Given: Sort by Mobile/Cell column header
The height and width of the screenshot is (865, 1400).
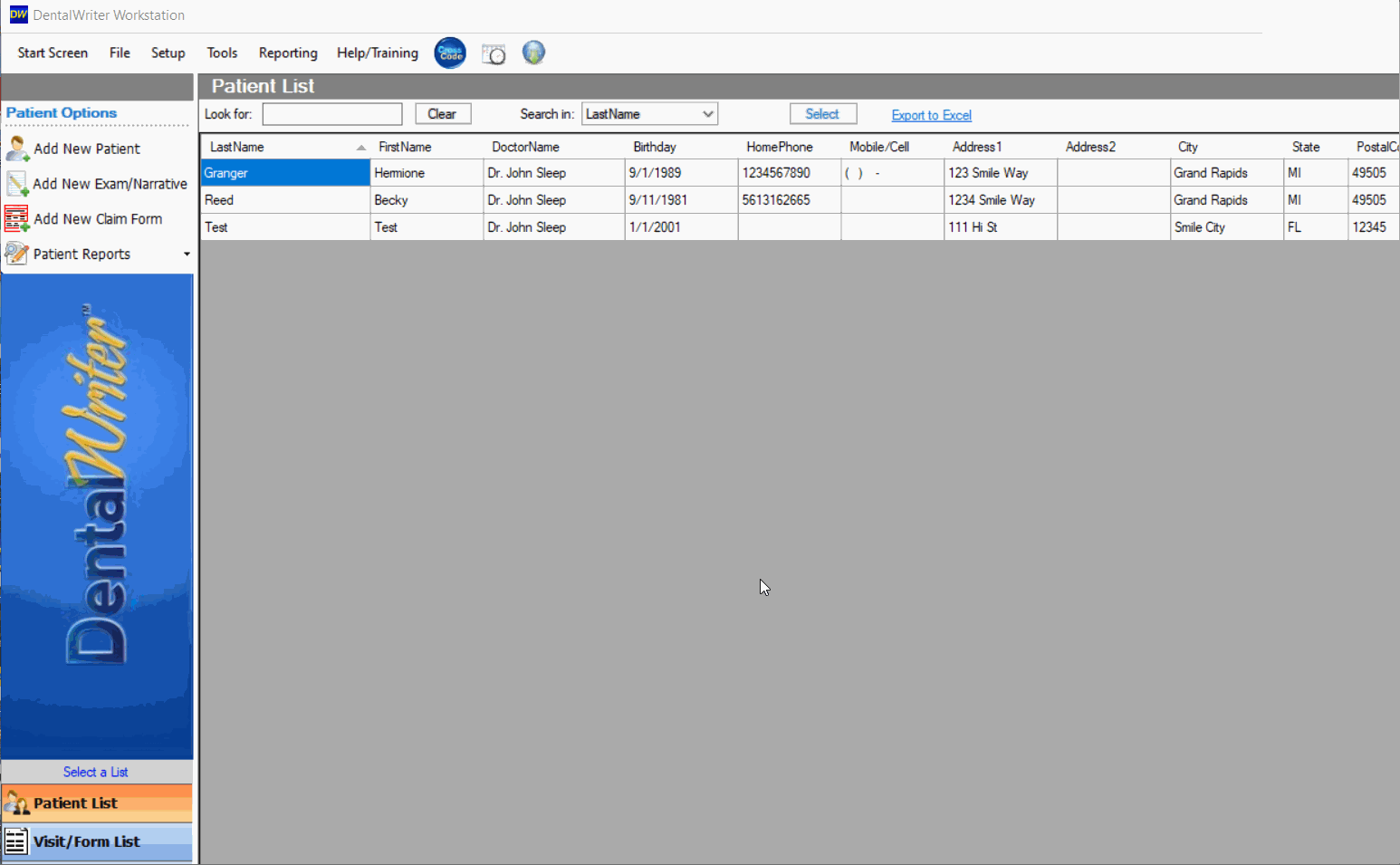Looking at the screenshot, I should [893, 147].
